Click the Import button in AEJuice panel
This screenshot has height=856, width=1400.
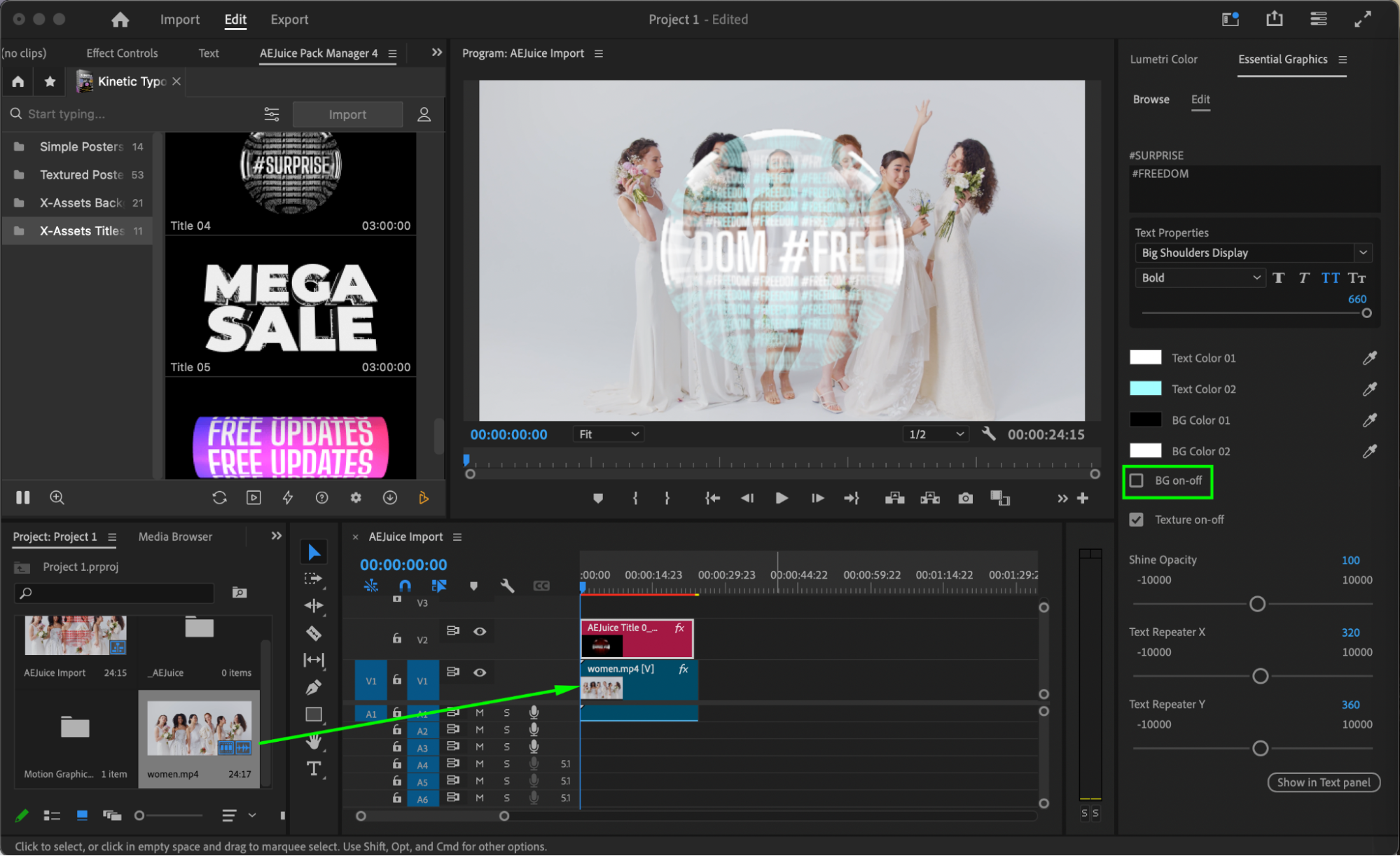(x=347, y=114)
